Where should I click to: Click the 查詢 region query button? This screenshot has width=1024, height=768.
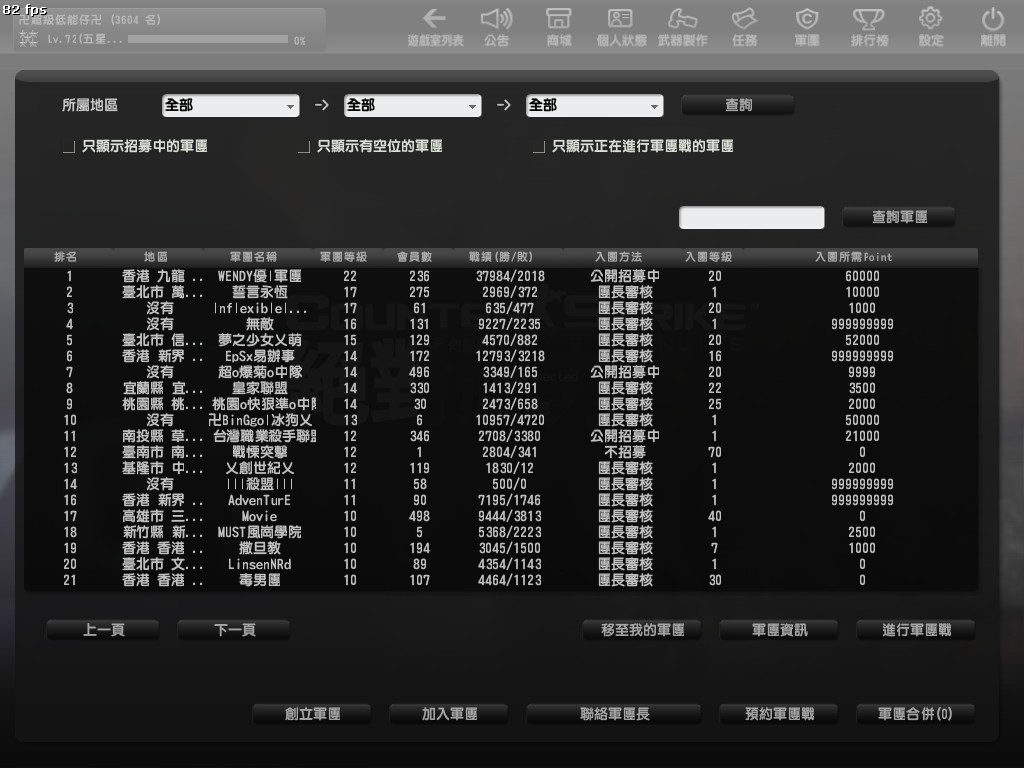(x=738, y=105)
